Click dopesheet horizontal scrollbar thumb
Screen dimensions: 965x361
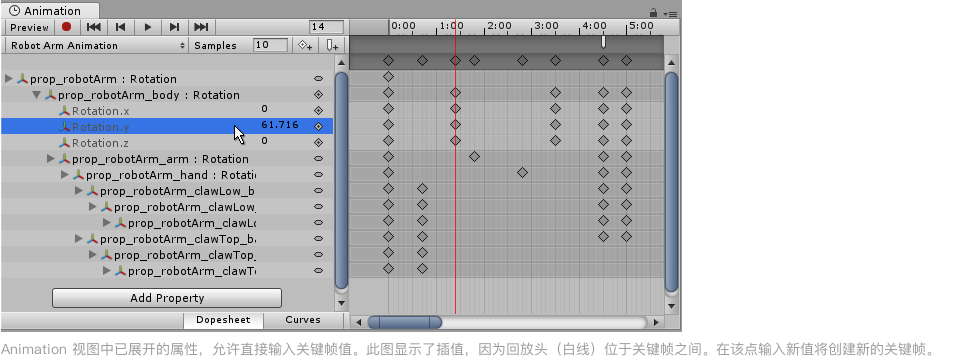pyautogui.click(x=404, y=322)
